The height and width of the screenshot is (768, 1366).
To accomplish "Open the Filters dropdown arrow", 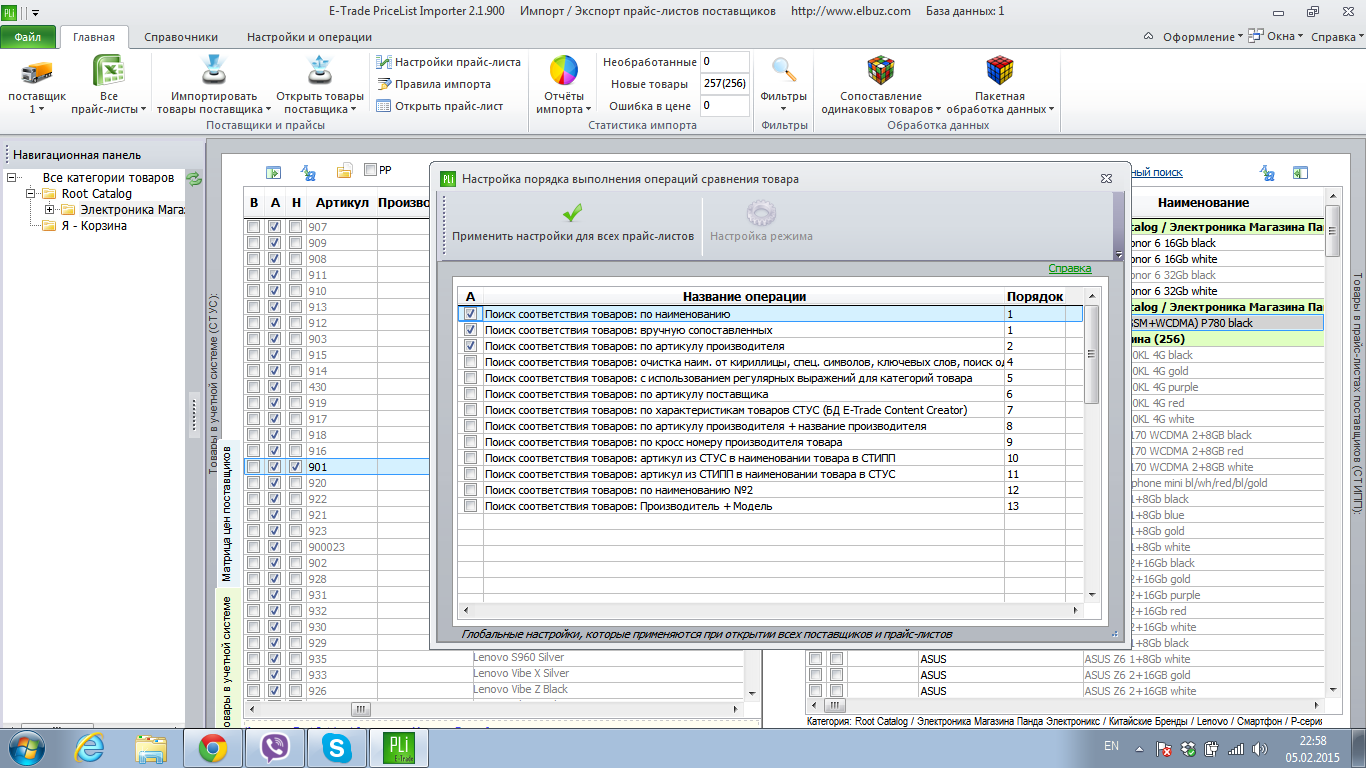I will click(784, 109).
